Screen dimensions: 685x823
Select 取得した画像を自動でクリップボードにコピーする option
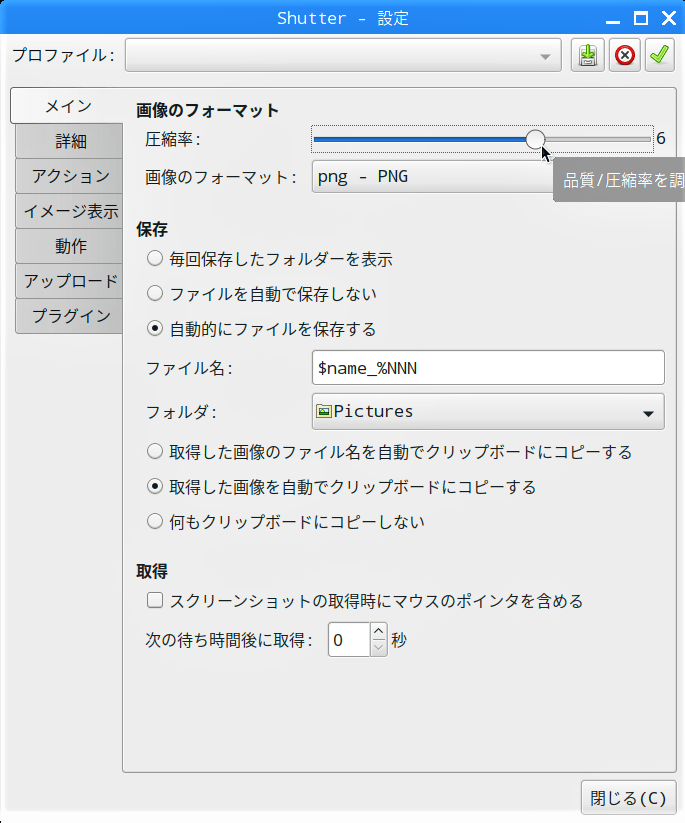[155, 487]
